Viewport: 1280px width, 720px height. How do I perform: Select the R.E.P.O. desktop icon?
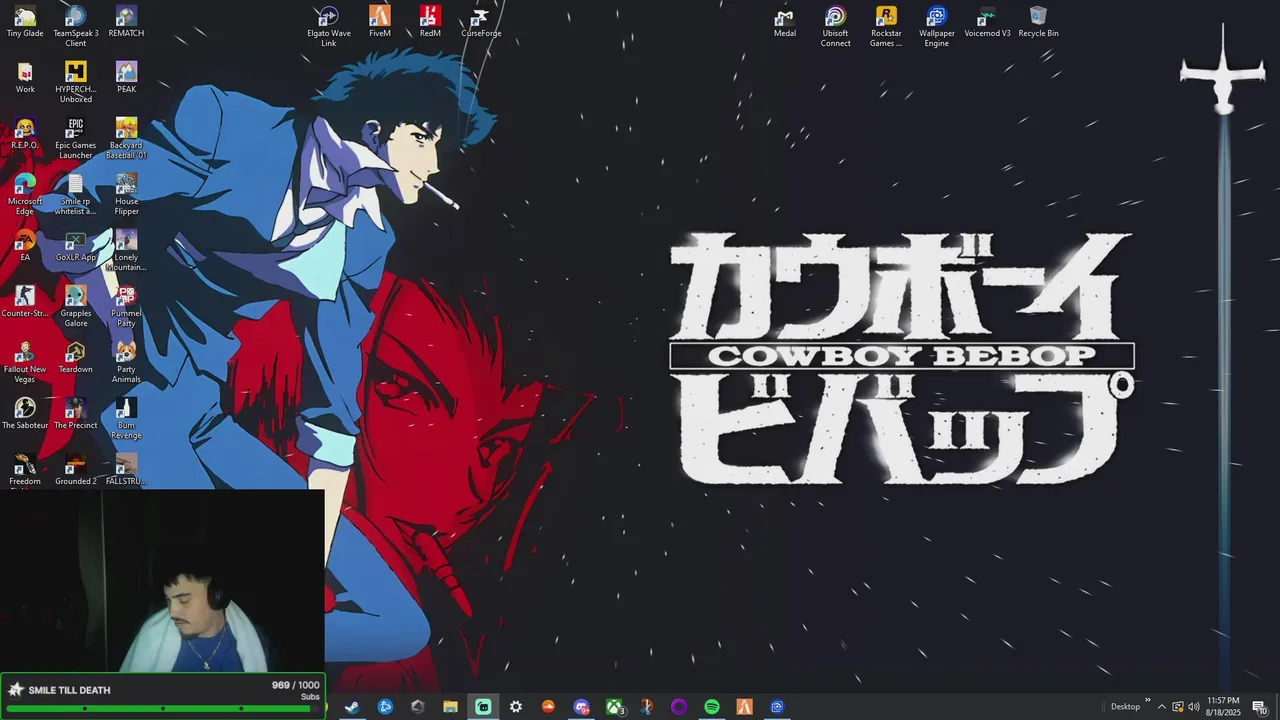click(25, 134)
